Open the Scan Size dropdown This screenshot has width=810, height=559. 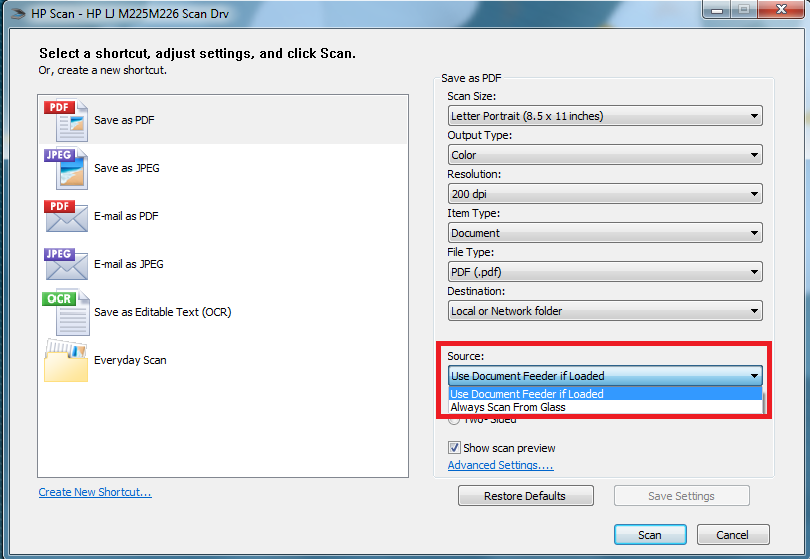[x=605, y=116]
